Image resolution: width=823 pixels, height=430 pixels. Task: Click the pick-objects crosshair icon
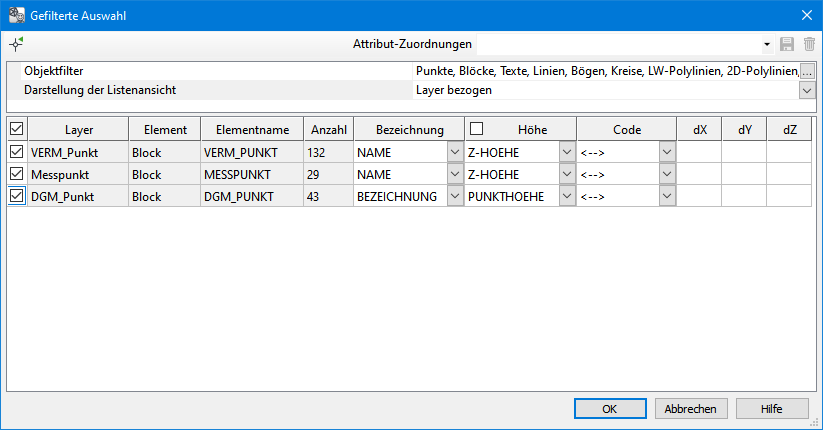[x=16, y=44]
